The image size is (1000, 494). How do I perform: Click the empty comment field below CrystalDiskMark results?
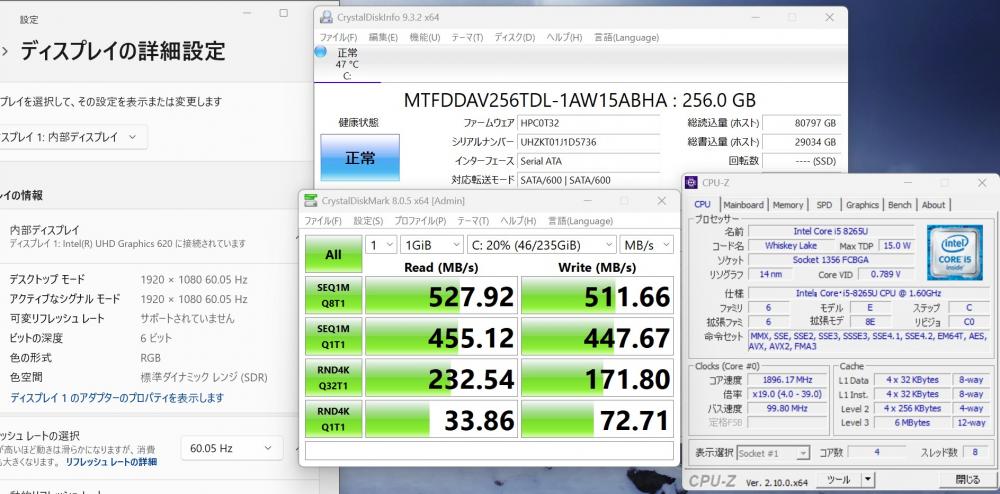489,451
